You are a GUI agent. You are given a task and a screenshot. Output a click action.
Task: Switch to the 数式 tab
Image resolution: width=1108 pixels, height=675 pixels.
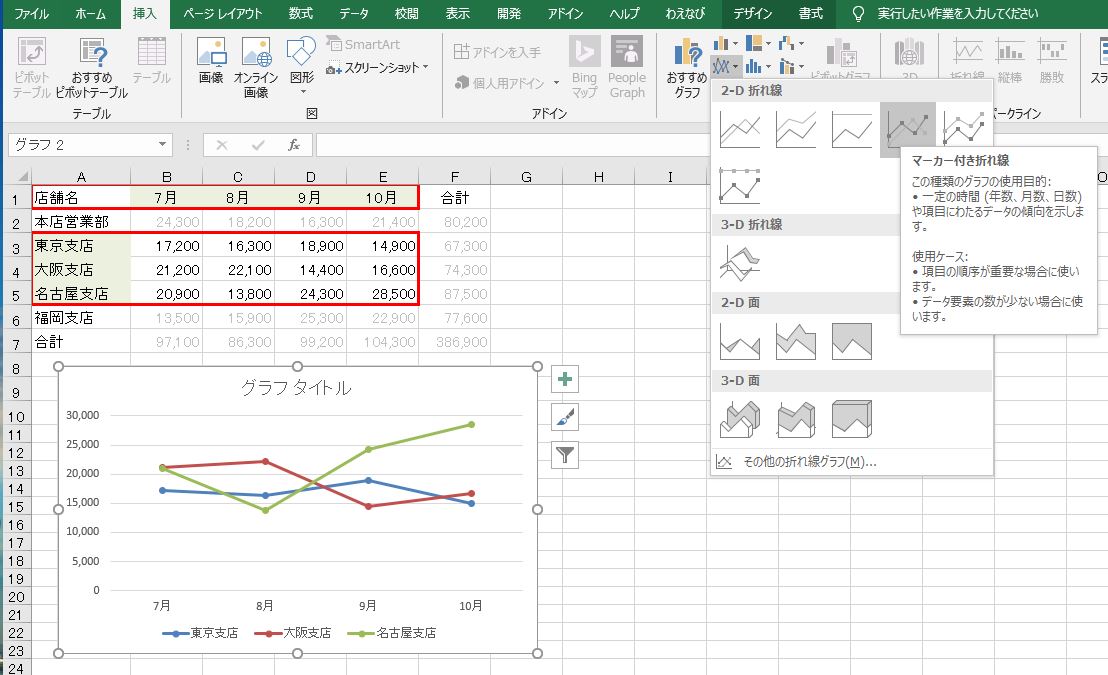301,13
